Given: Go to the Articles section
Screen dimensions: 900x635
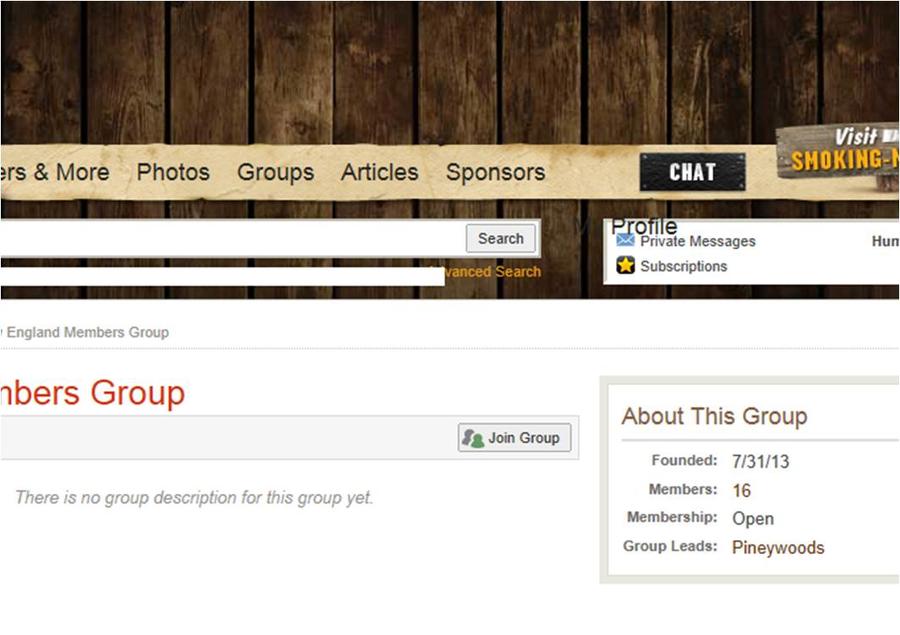Looking at the screenshot, I should (379, 172).
